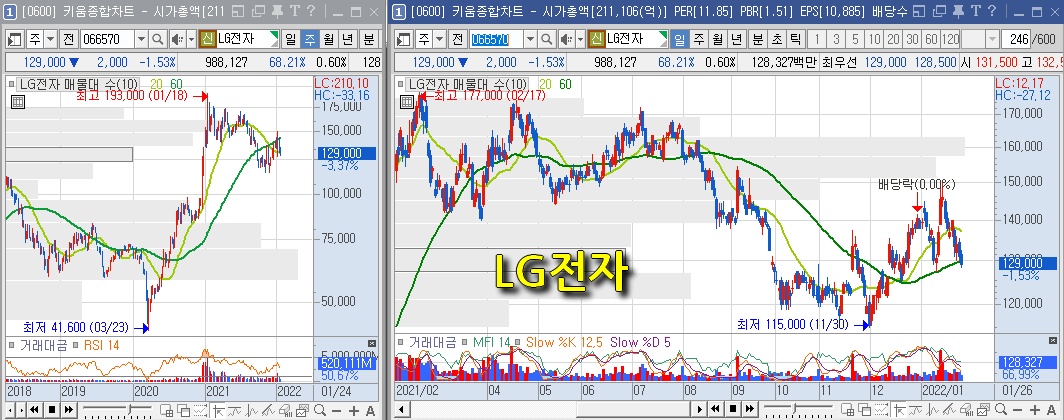Focus stock code field 066570 in left window

click(107, 39)
